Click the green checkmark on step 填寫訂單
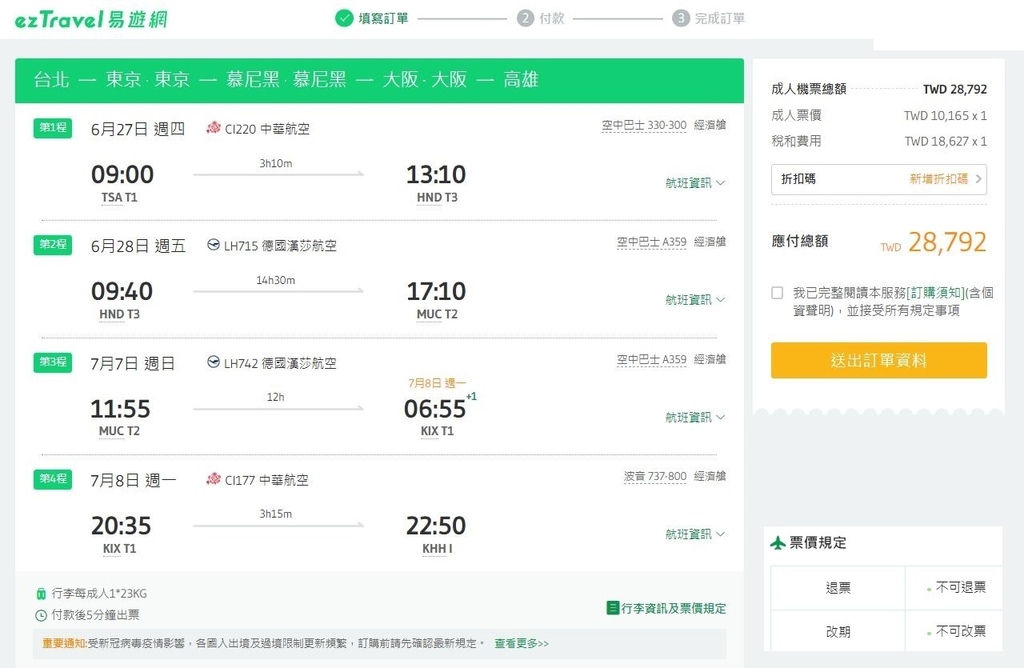Viewport: 1024px width, 668px height. [x=343, y=18]
